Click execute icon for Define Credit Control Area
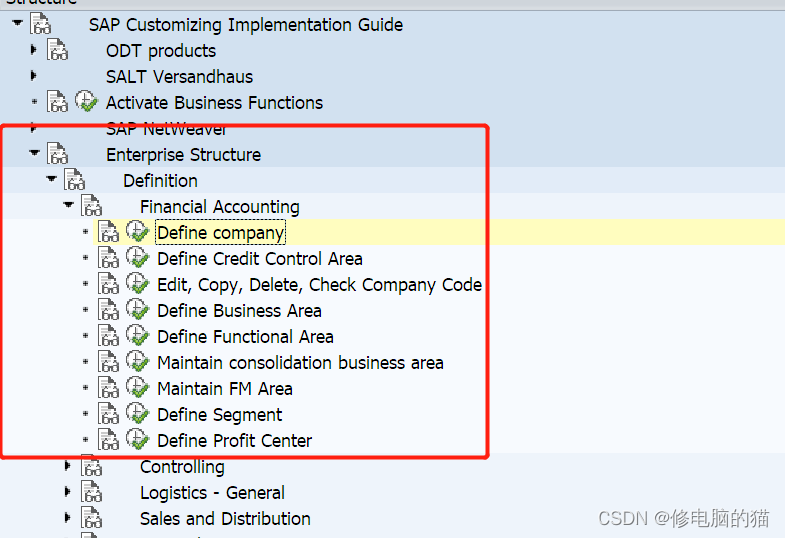The width and height of the screenshot is (785, 538). (x=137, y=258)
